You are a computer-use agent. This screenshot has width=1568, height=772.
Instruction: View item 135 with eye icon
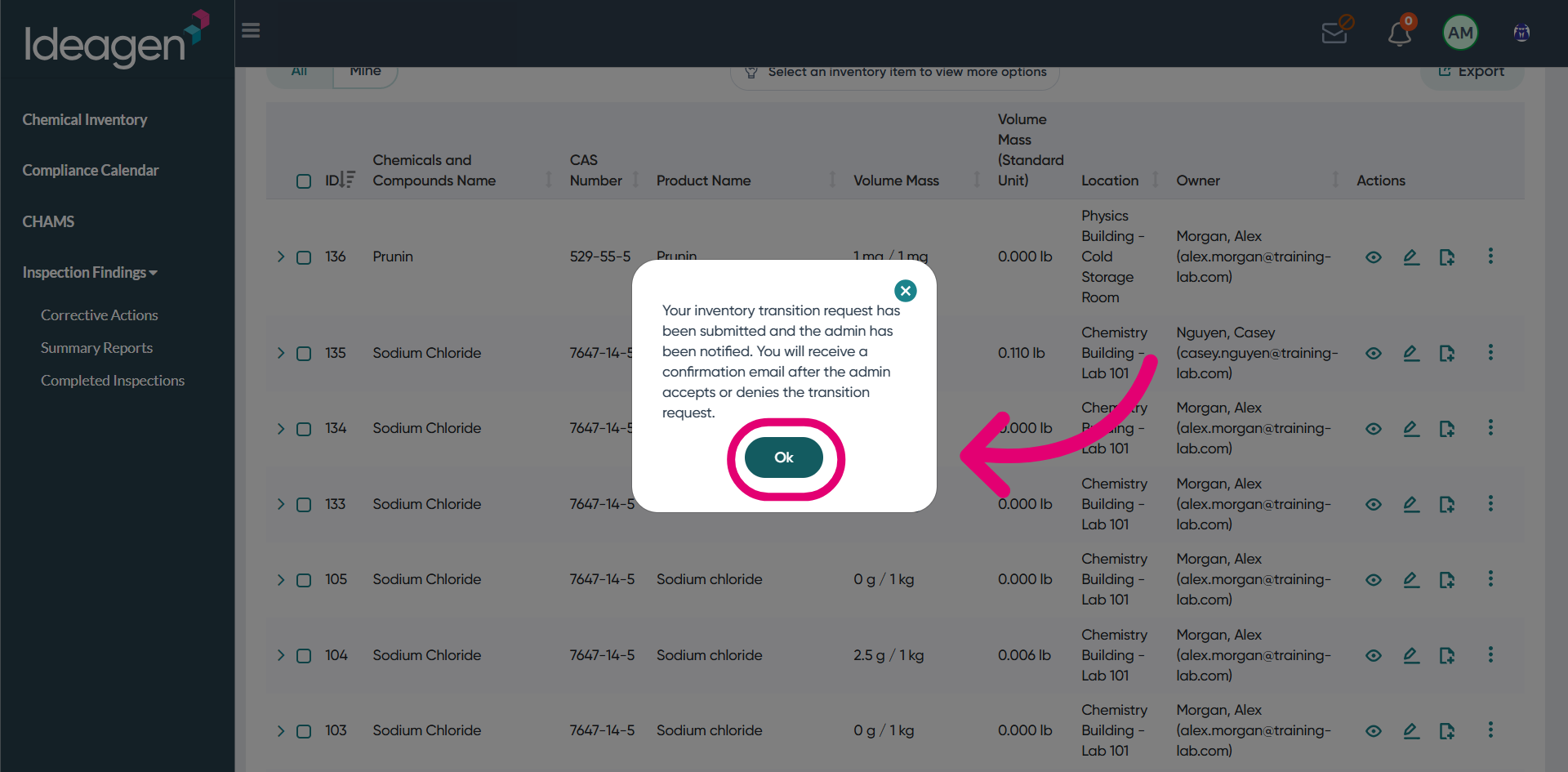click(1374, 354)
